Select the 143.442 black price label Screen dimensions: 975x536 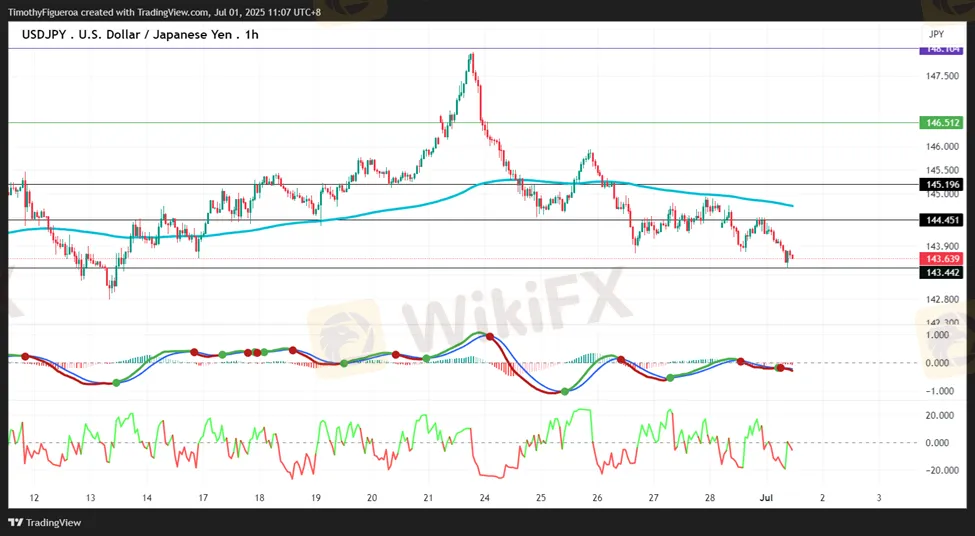941,272
